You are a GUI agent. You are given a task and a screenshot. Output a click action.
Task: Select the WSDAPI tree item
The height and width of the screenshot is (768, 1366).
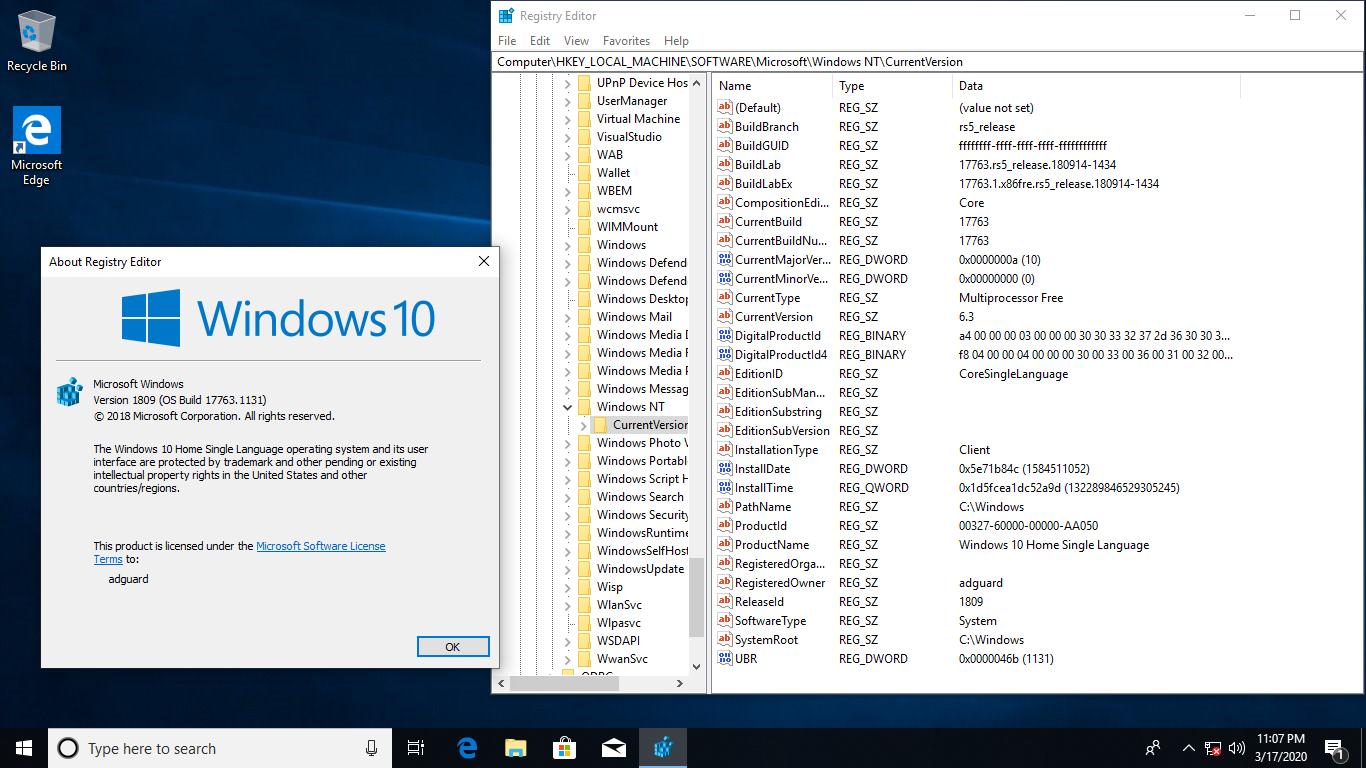pyautogui.click(x=618, y=641)
